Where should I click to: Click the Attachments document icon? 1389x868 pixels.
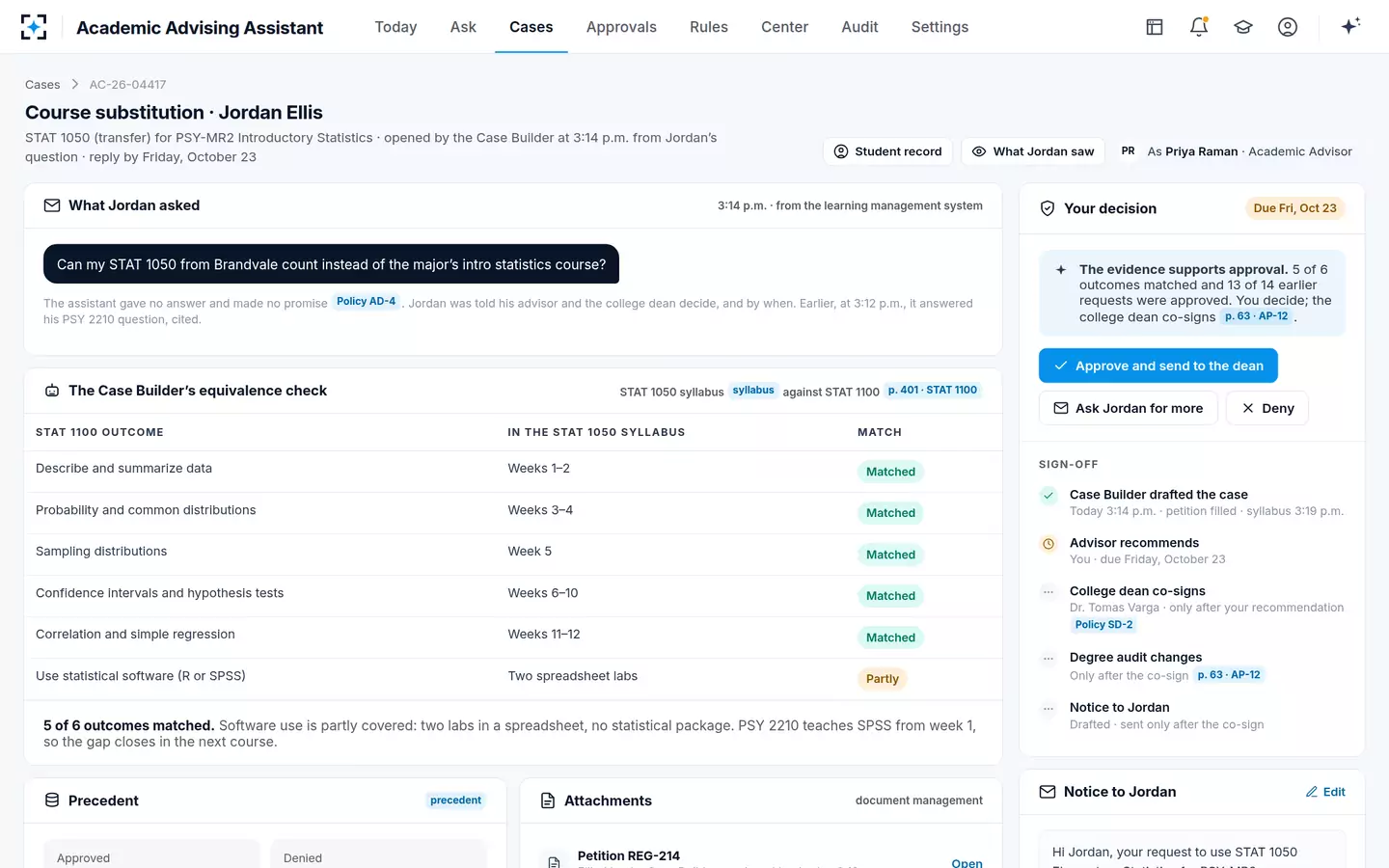coord(548,800)
